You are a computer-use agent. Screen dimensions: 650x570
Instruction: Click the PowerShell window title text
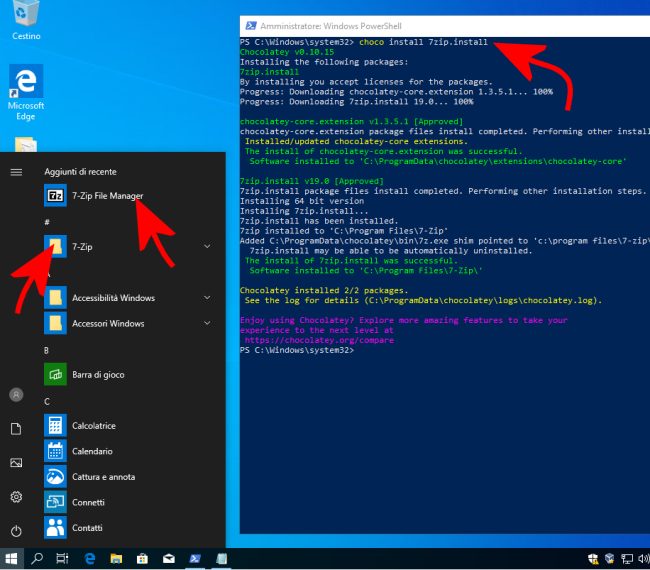coord(331,26)
